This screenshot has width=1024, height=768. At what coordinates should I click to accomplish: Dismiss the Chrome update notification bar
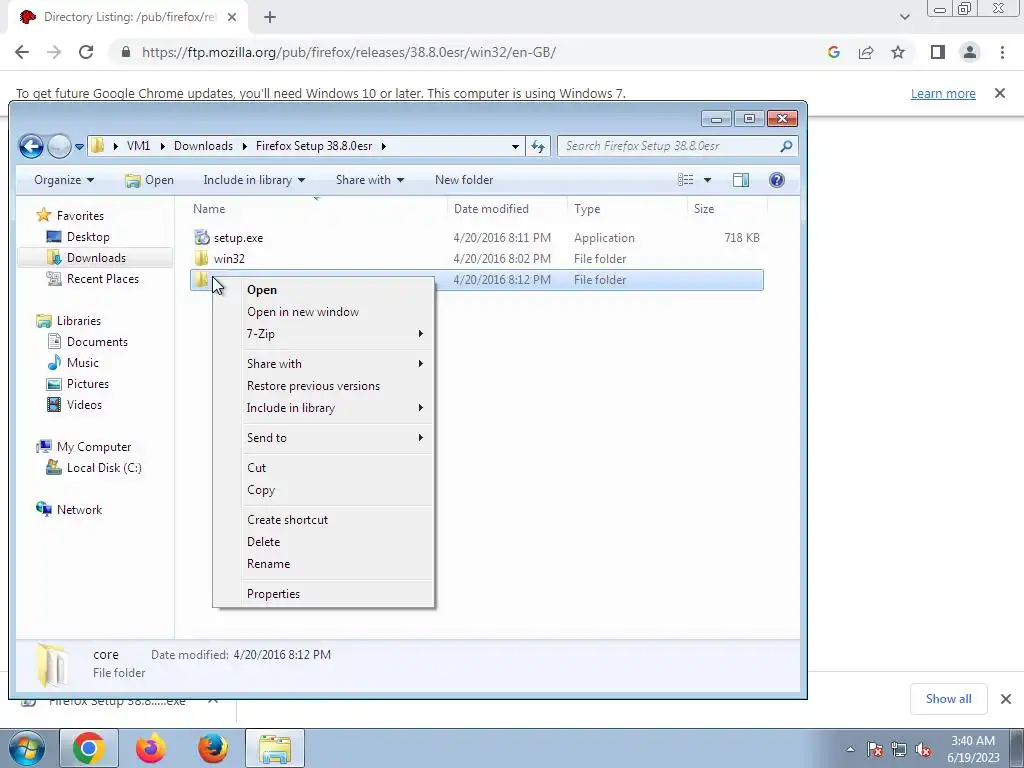[x=1000, y=93]
